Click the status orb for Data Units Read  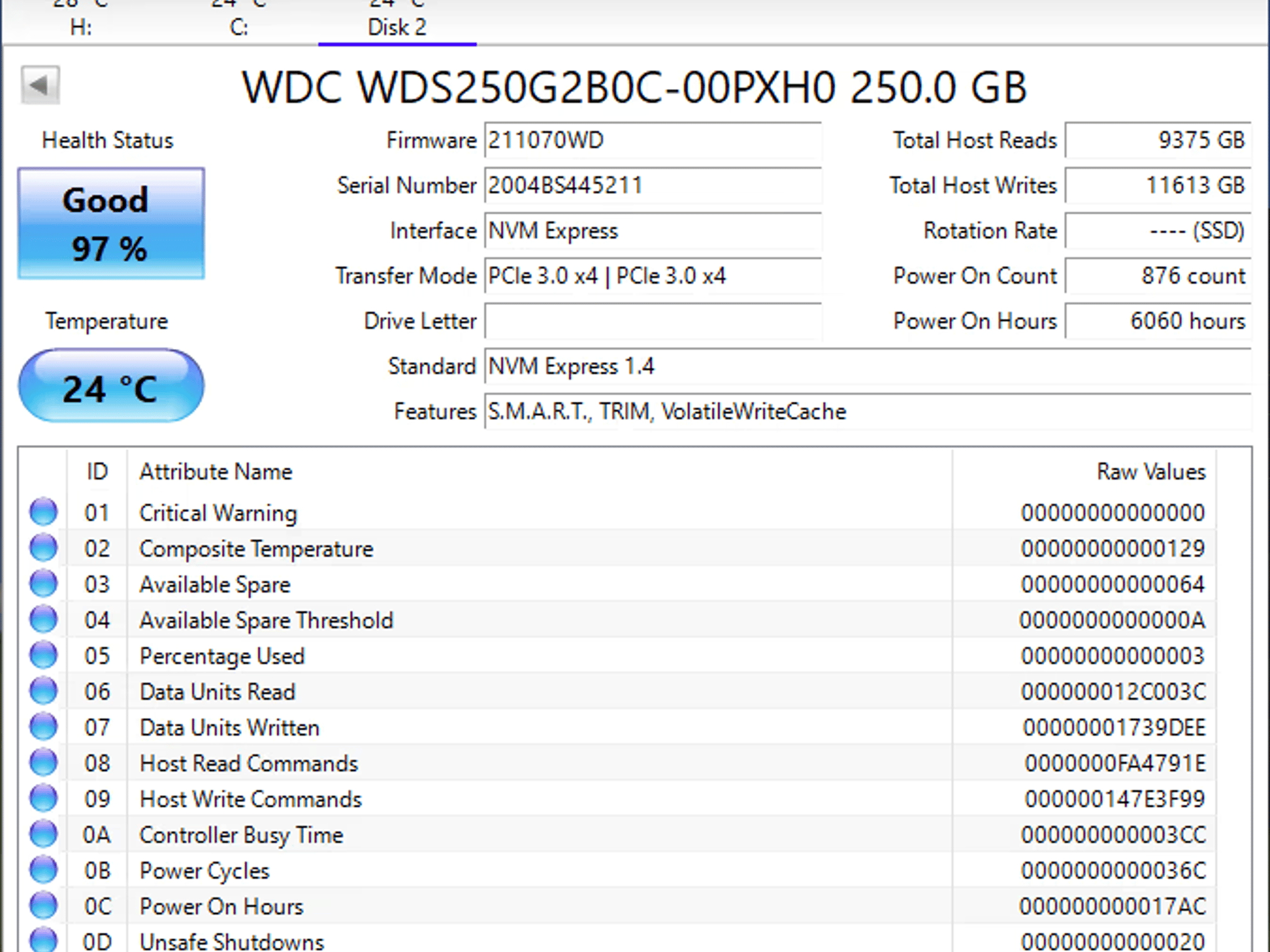click(x=43, y=691)
